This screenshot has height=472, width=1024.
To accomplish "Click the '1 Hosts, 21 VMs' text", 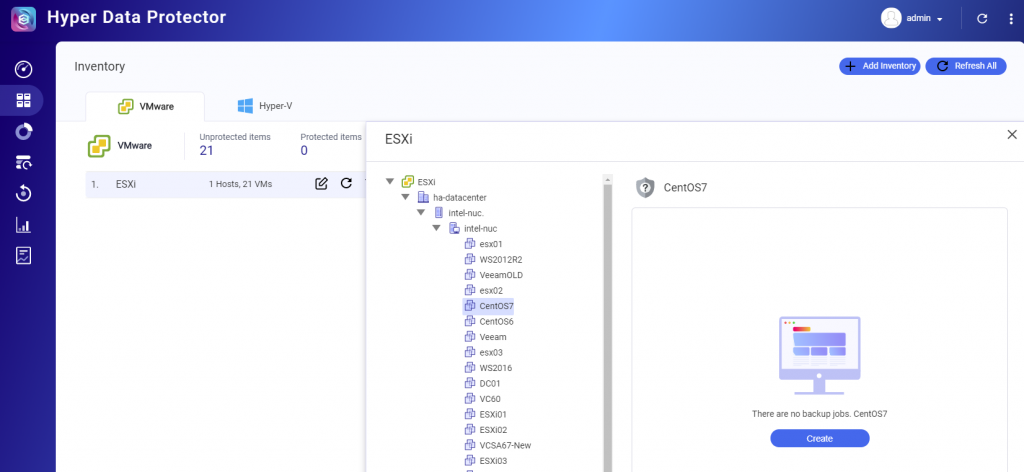I will pyautogui.click(x=240, y=184).
